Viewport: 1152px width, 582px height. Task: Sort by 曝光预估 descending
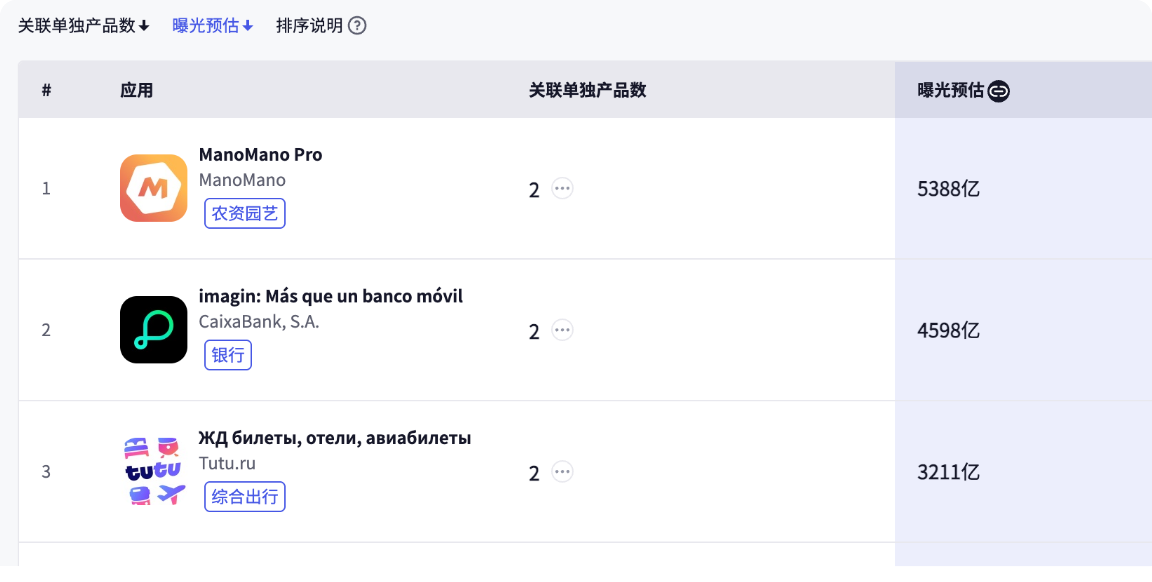(x=212, y=26)
